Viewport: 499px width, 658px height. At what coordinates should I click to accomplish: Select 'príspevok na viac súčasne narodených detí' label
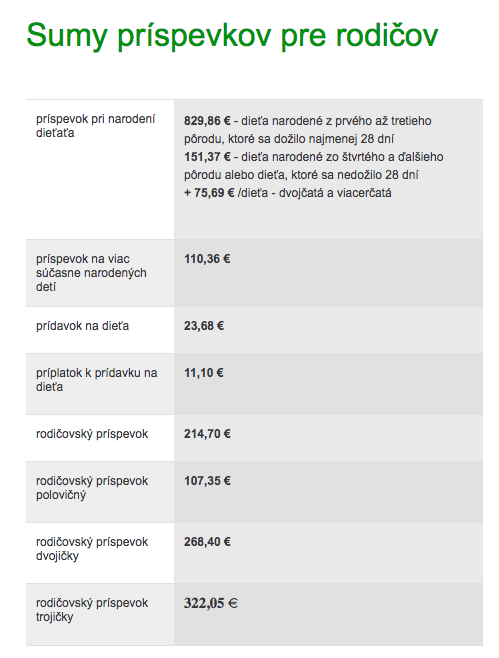pyautogui.click(x=91, y=273)
